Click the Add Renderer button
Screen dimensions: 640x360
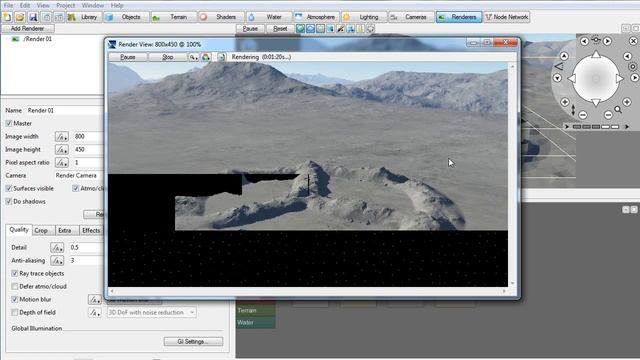(27, 29)
